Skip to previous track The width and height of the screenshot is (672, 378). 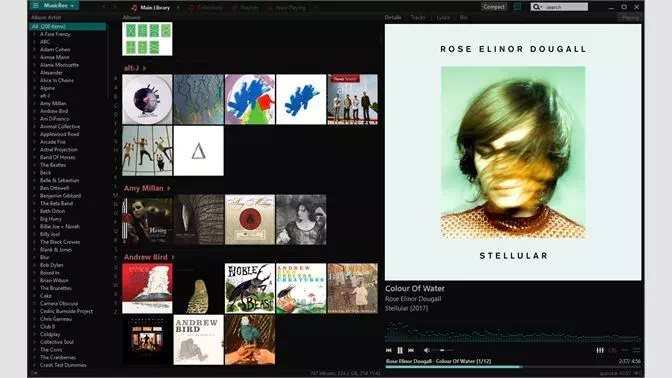tap(389, 350)
